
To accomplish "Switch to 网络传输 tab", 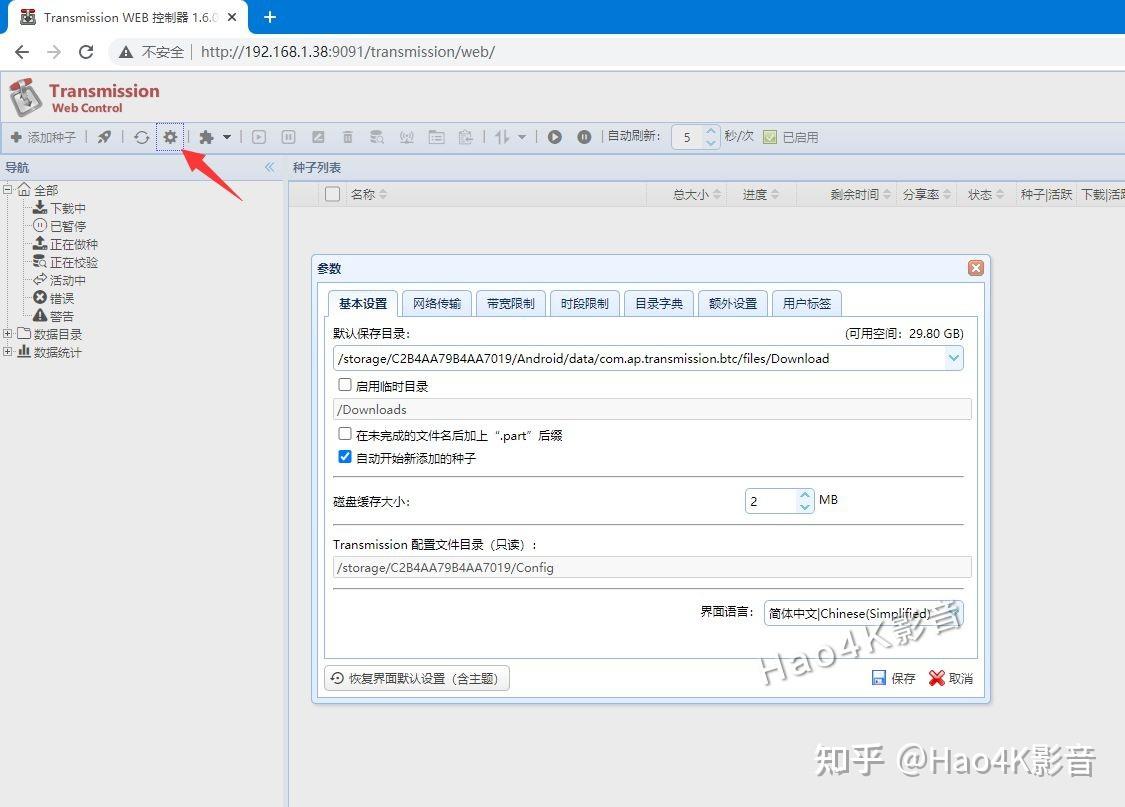I will [437, 303].
